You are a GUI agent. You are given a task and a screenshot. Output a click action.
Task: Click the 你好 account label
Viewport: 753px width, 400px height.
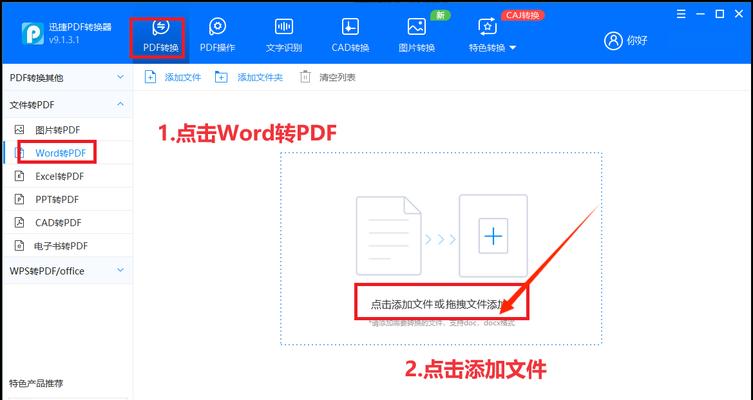pyautogui.click(x=637, y=41)
